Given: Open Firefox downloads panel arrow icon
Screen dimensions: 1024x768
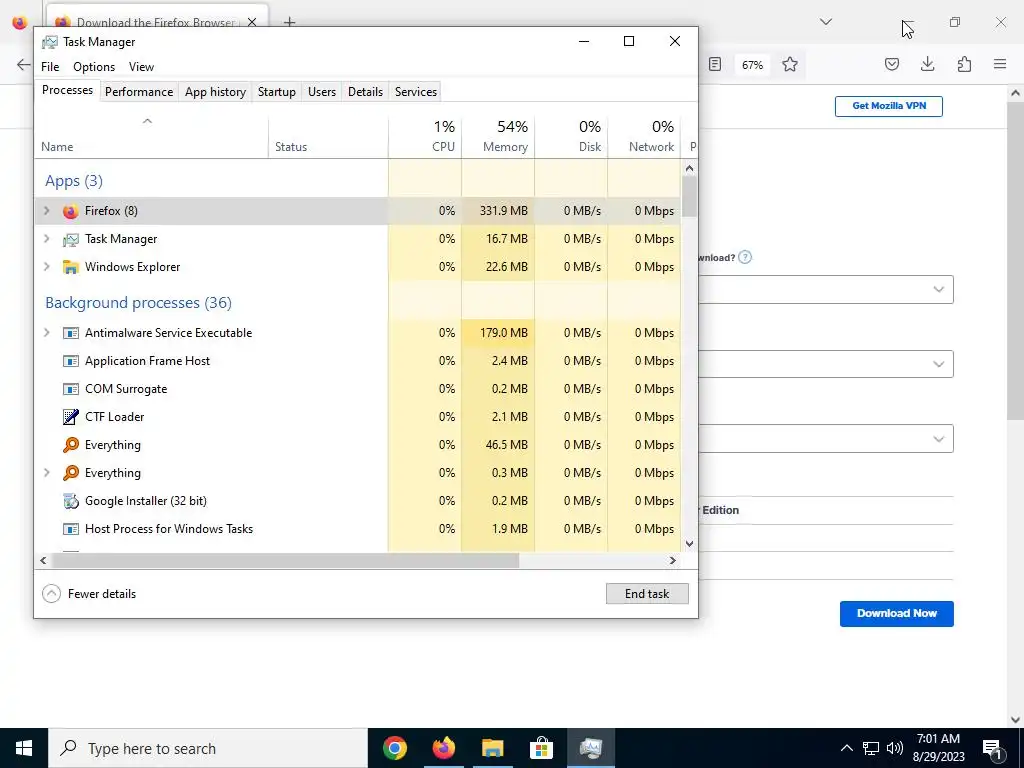Looking at the screenshot, I should coord(927,64).
